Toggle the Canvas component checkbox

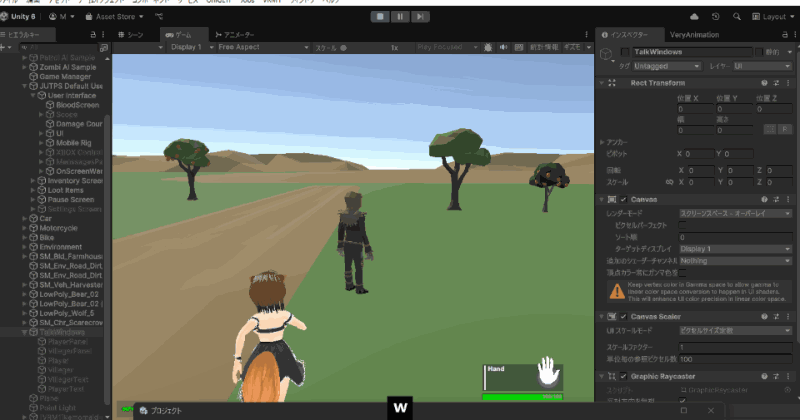click(x=623, y=200)
